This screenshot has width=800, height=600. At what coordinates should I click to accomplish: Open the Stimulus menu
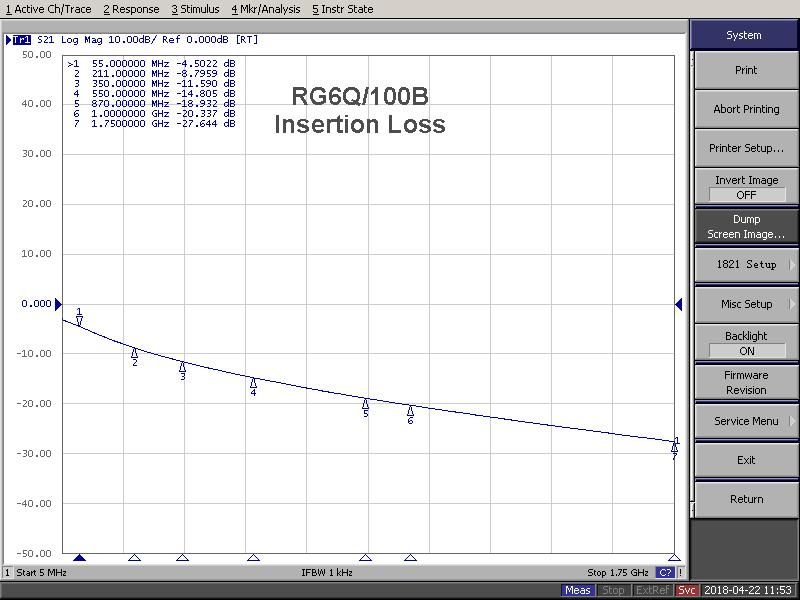click(195, 9)
